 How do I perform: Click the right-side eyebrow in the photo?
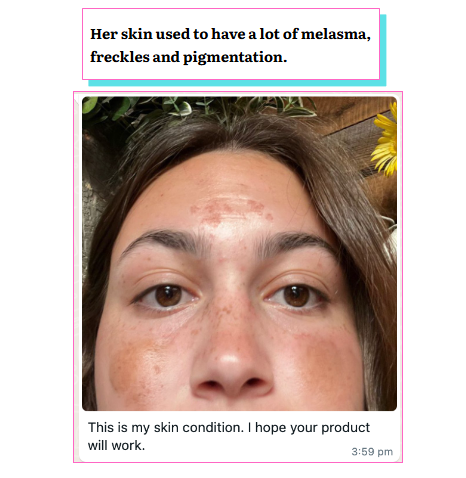293,242
